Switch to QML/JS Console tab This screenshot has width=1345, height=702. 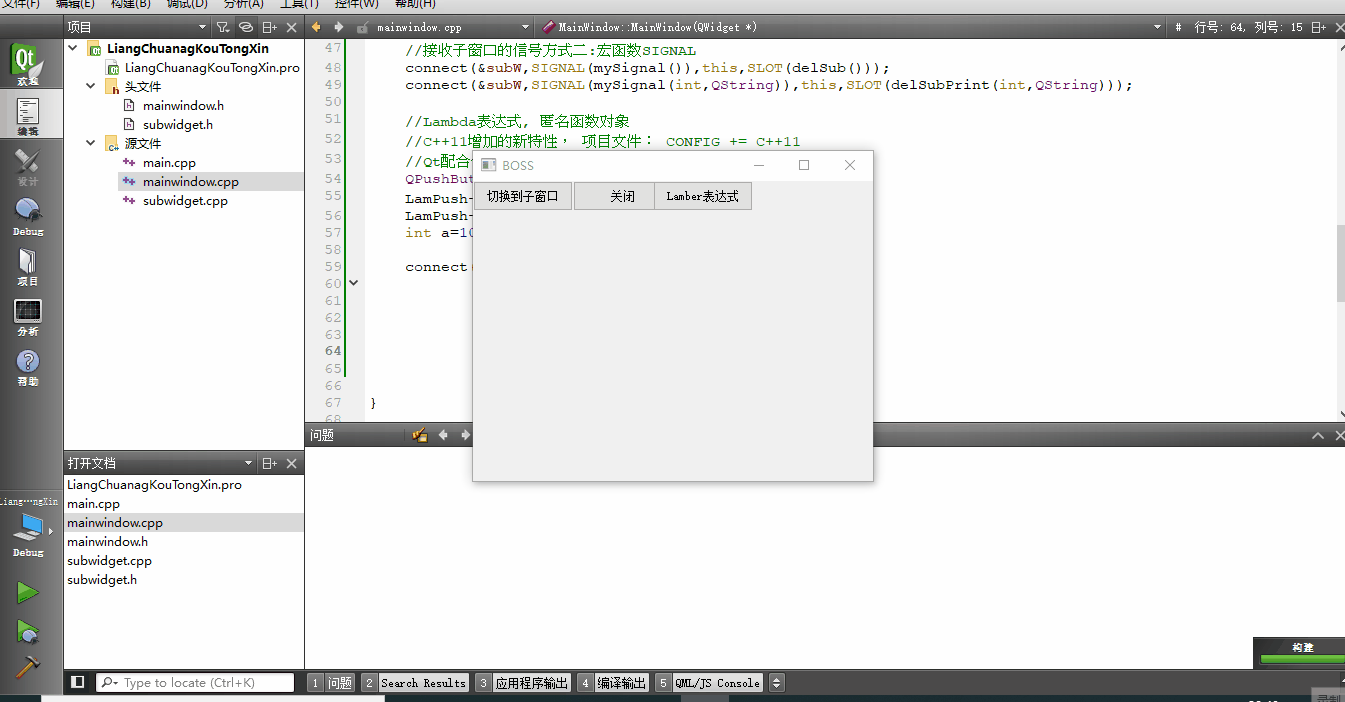point(709,683)
